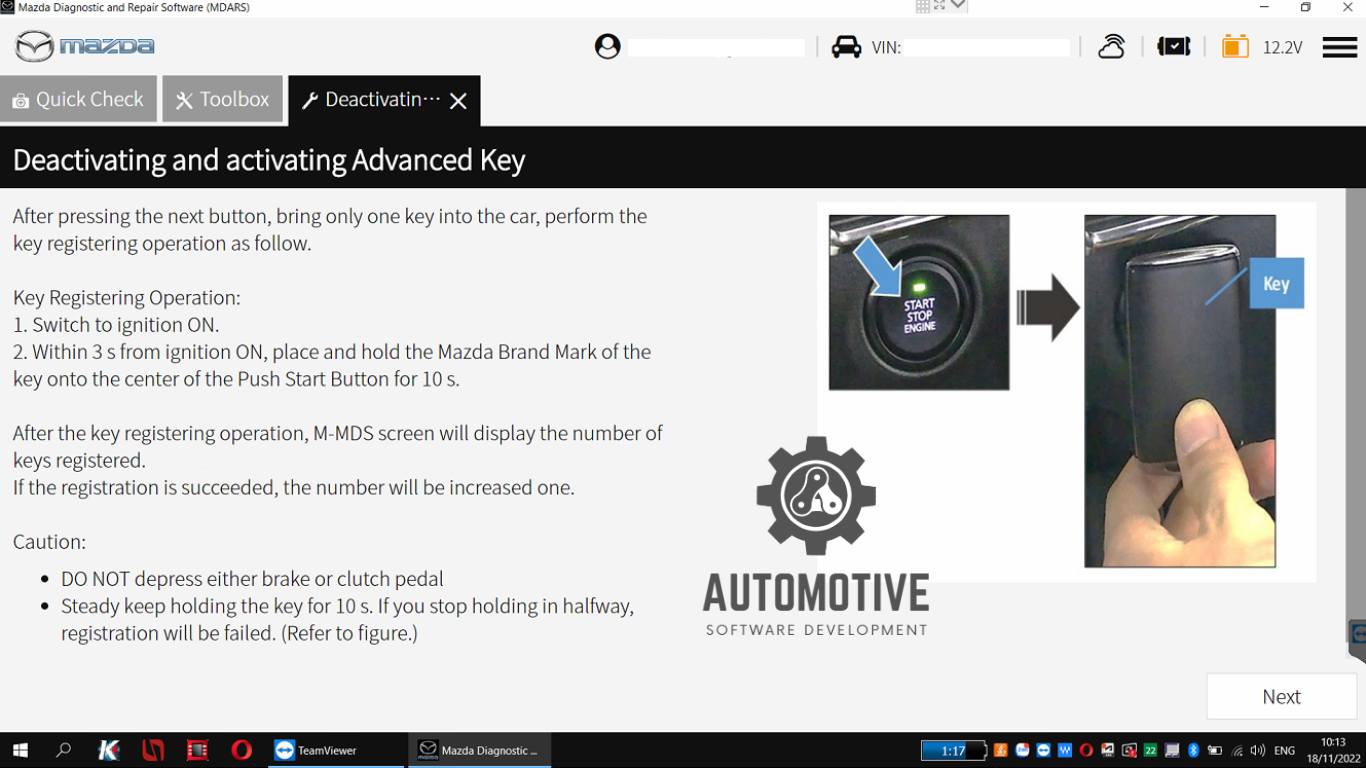Screen dimensions: 1366x768
Task: Click the camera icon on Quick Check tab
Action: 20,101
